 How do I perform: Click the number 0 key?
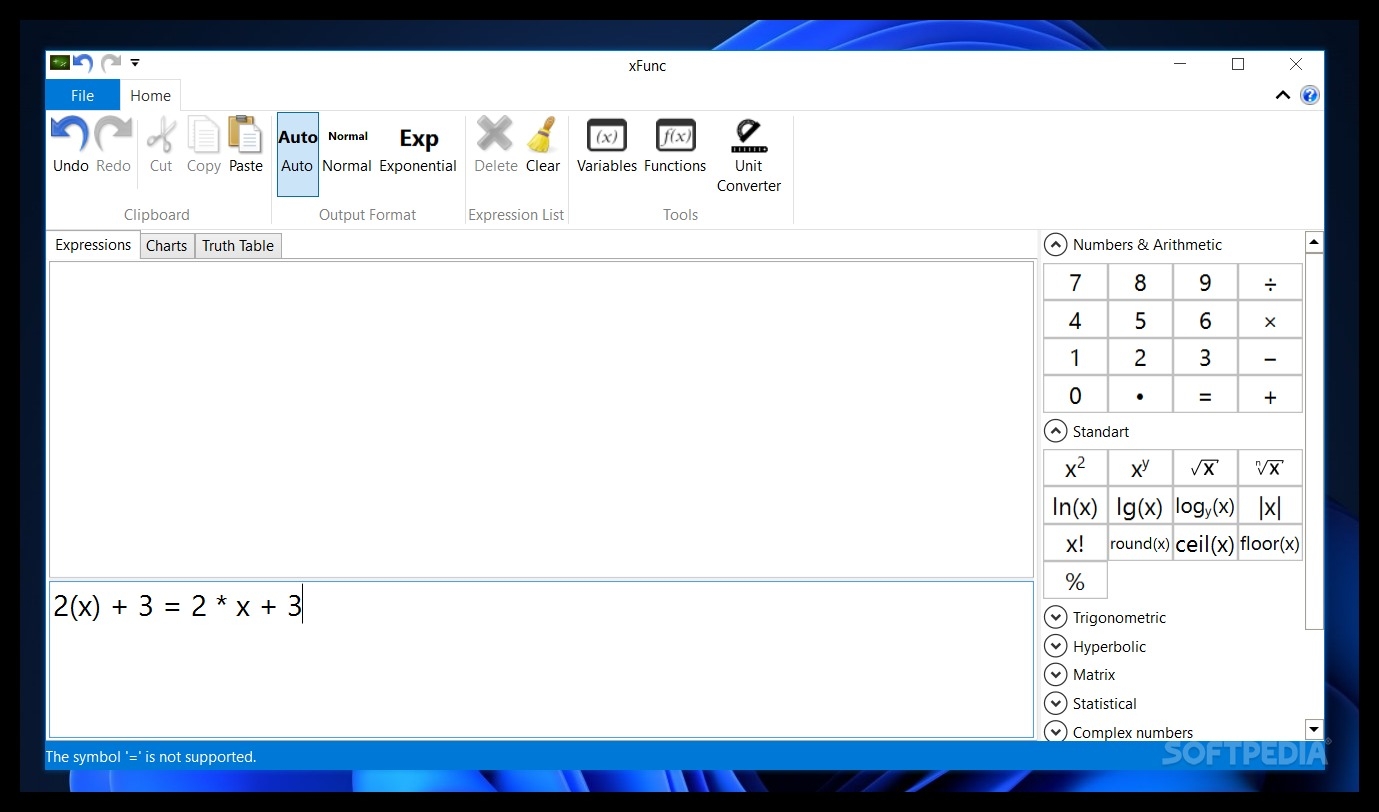1075,396
